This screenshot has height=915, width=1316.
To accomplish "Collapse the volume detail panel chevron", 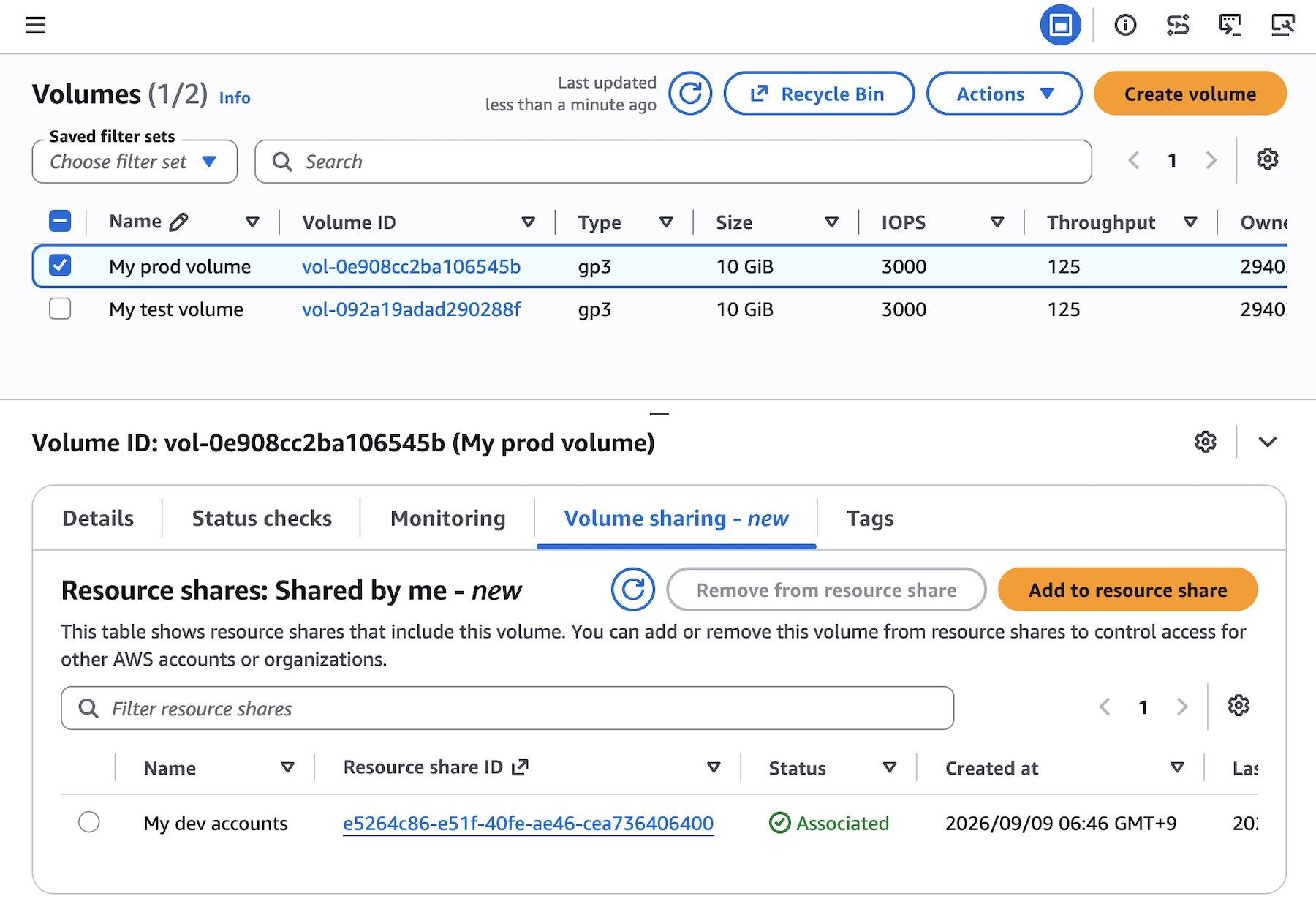I will (1268, 442).
